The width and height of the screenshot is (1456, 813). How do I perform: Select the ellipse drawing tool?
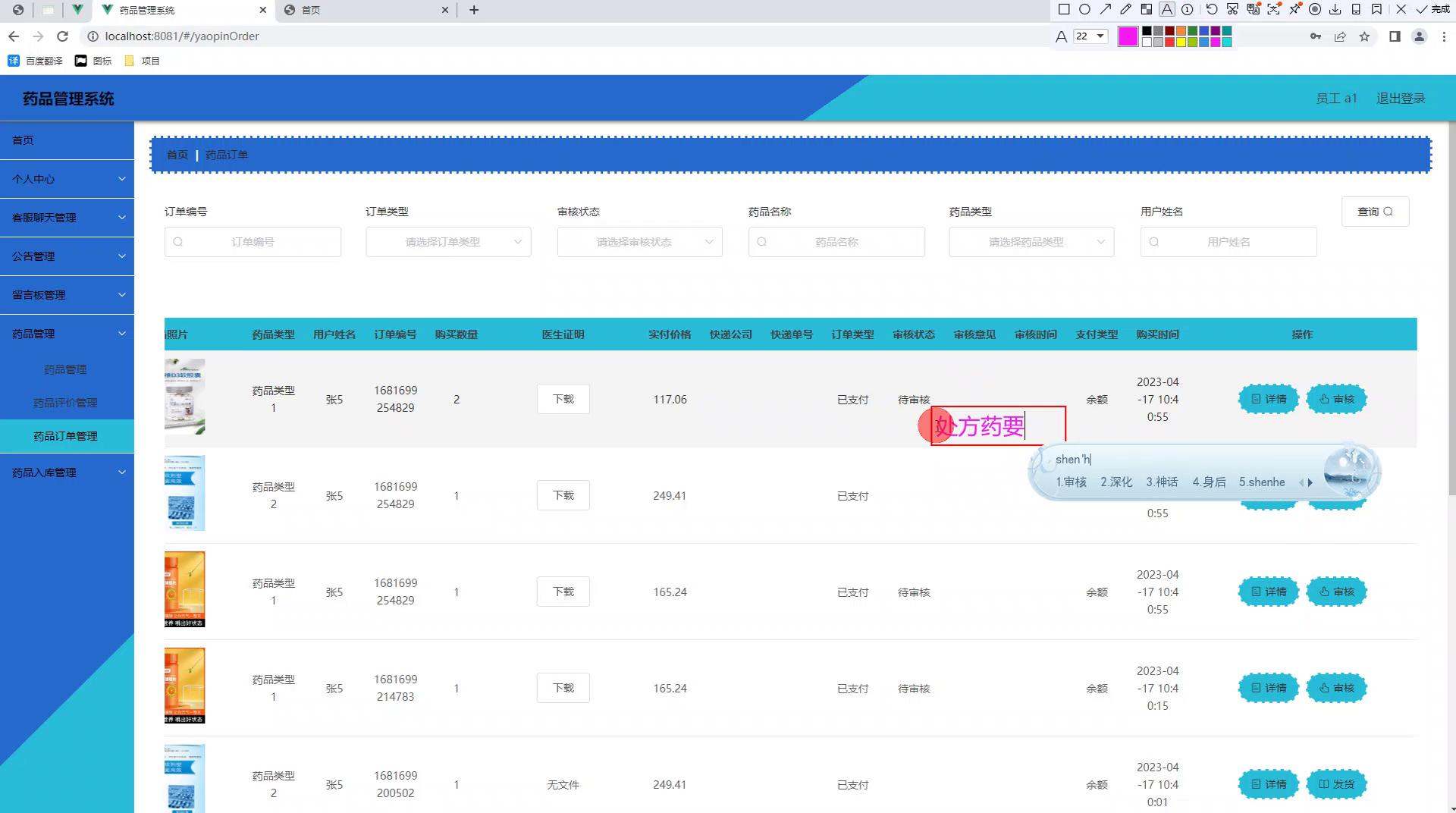(x=1084, y=10)
